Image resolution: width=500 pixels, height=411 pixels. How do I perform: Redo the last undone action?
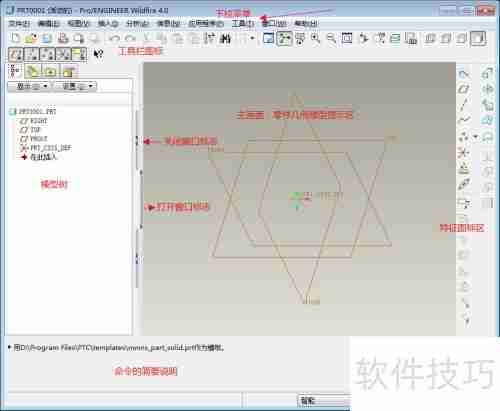[130, 39]
